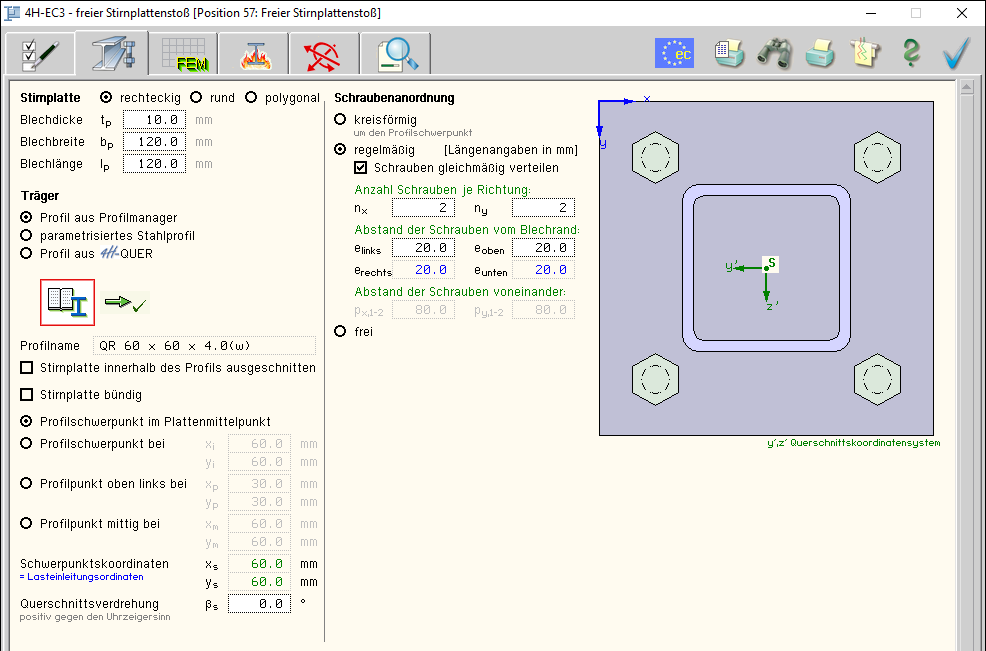Select 'parametrisiertes Stahlprofil' option
The height and width of the screenshot is (651, 986).
[x=27, y=236]
